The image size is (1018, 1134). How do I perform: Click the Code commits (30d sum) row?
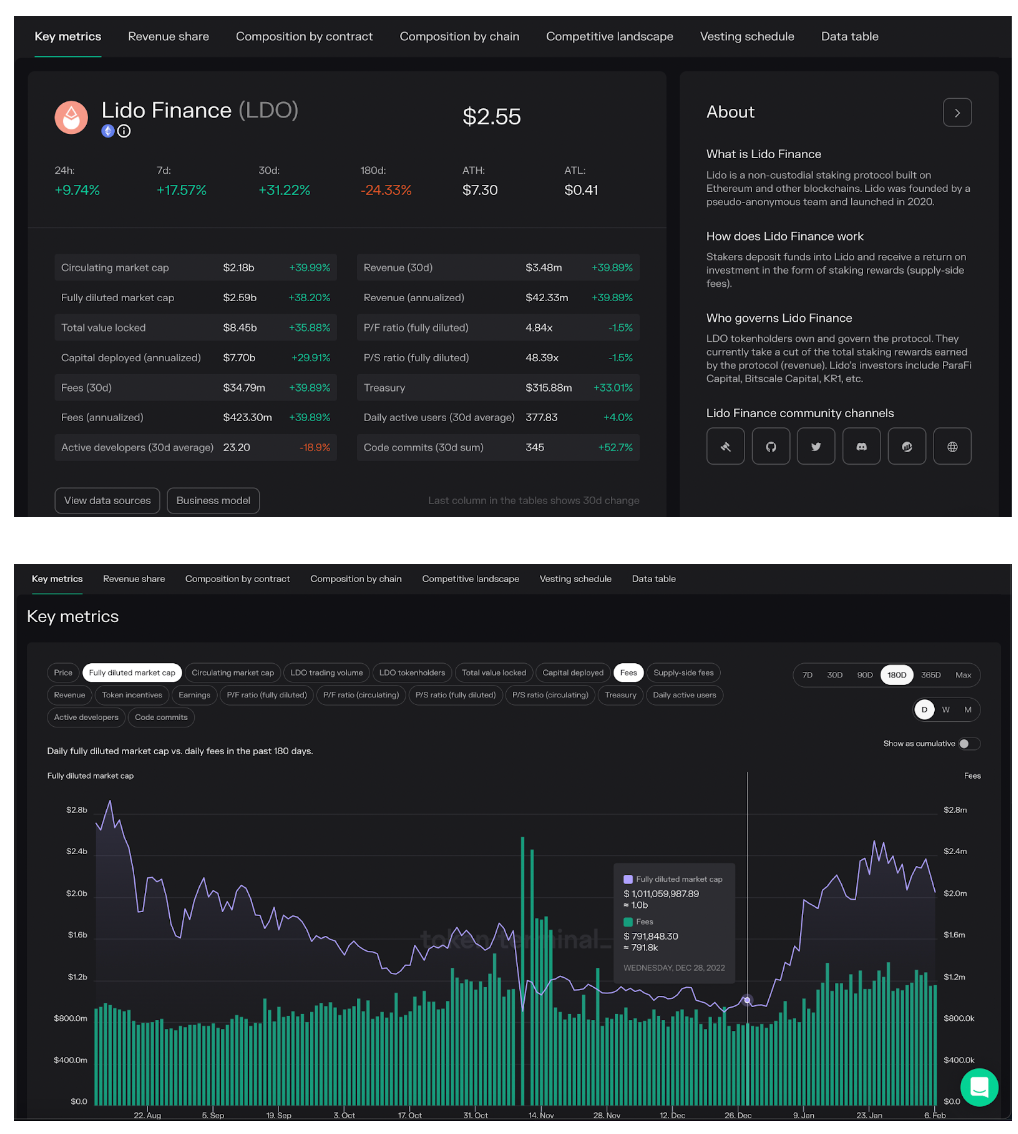coord(498,448)
